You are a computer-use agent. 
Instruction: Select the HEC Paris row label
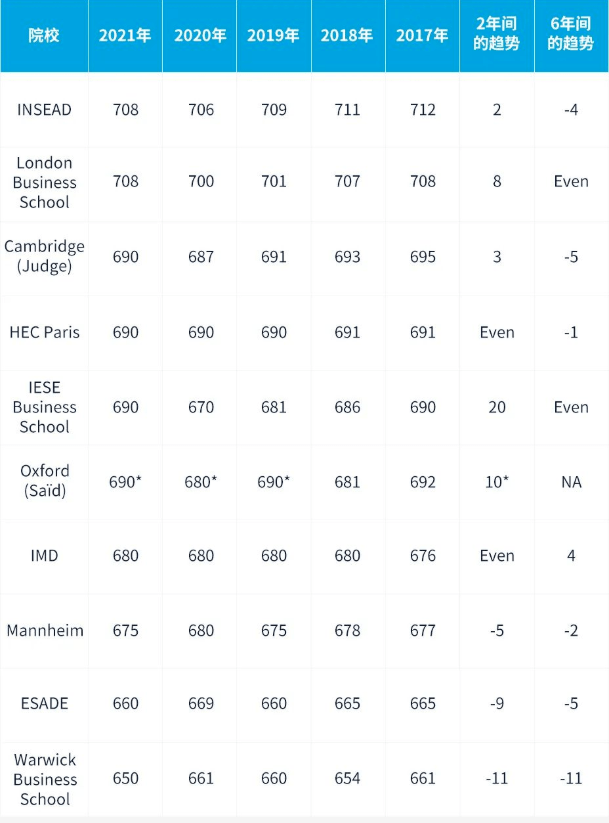44,332
